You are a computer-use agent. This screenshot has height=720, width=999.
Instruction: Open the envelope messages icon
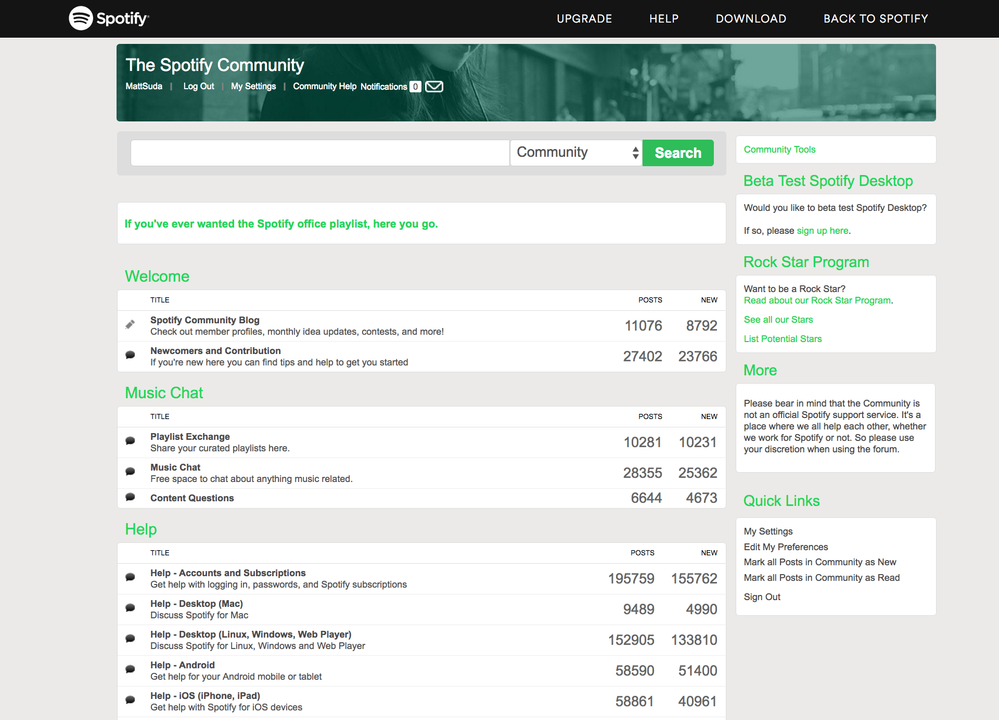434,87
